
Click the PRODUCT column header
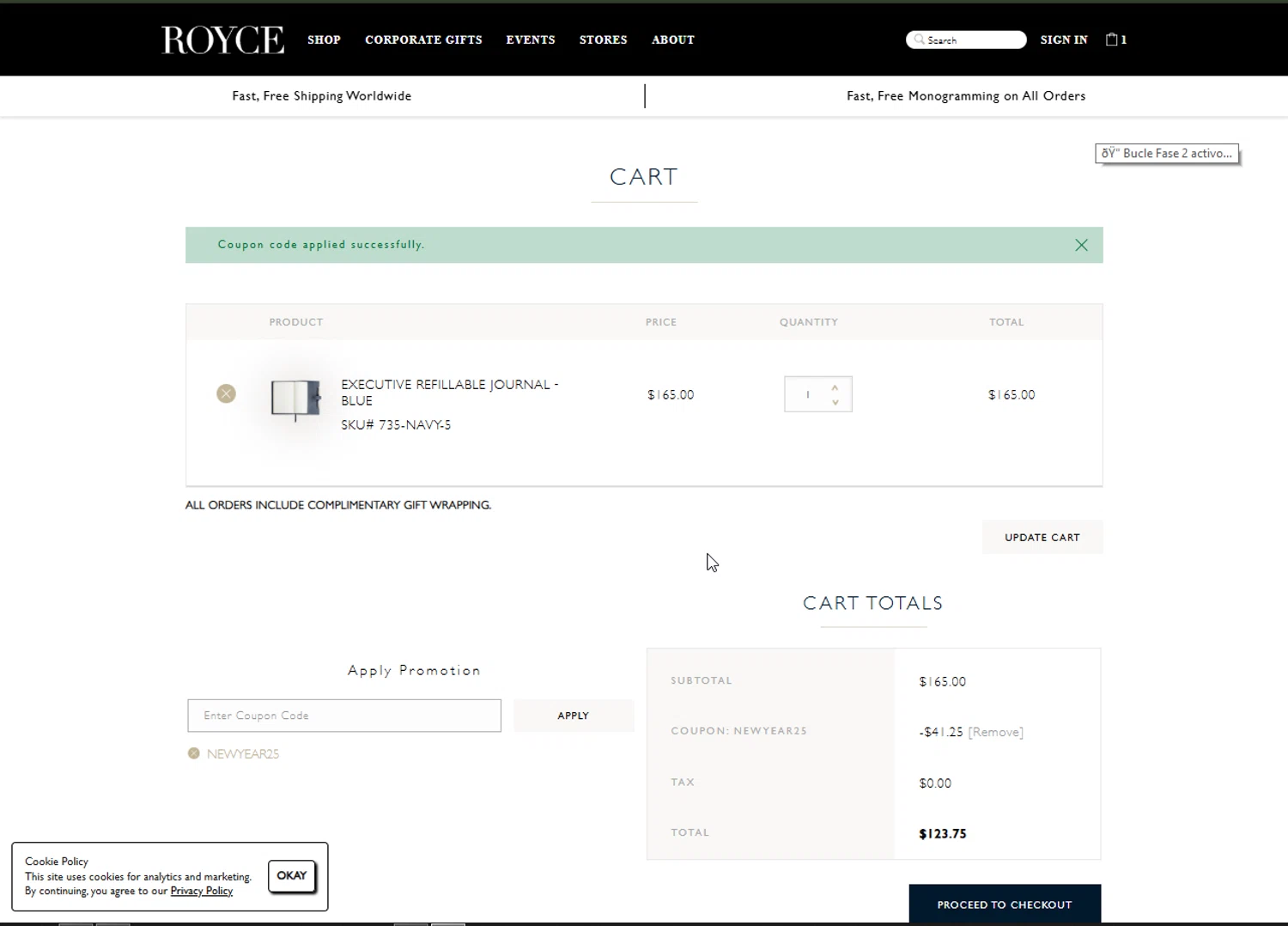[x=296, y=322]
